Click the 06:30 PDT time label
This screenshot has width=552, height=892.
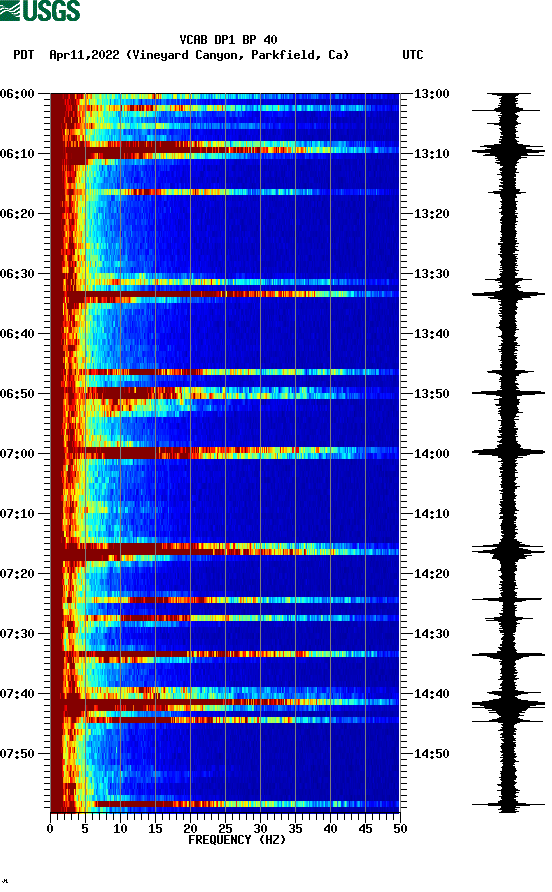pyautogui.click(x=17, y=274)
